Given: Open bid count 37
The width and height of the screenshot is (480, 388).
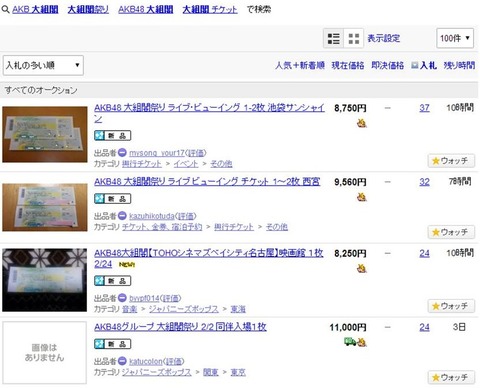Looking at the screenshot, I should [424, 108].
